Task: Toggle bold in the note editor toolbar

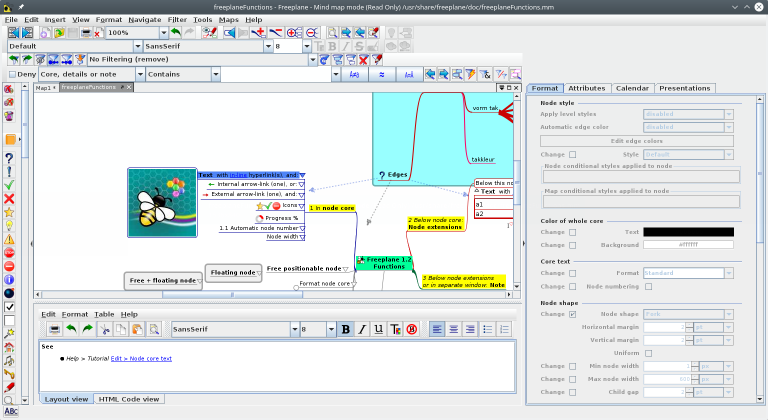Action: click(x=346, y=329)
